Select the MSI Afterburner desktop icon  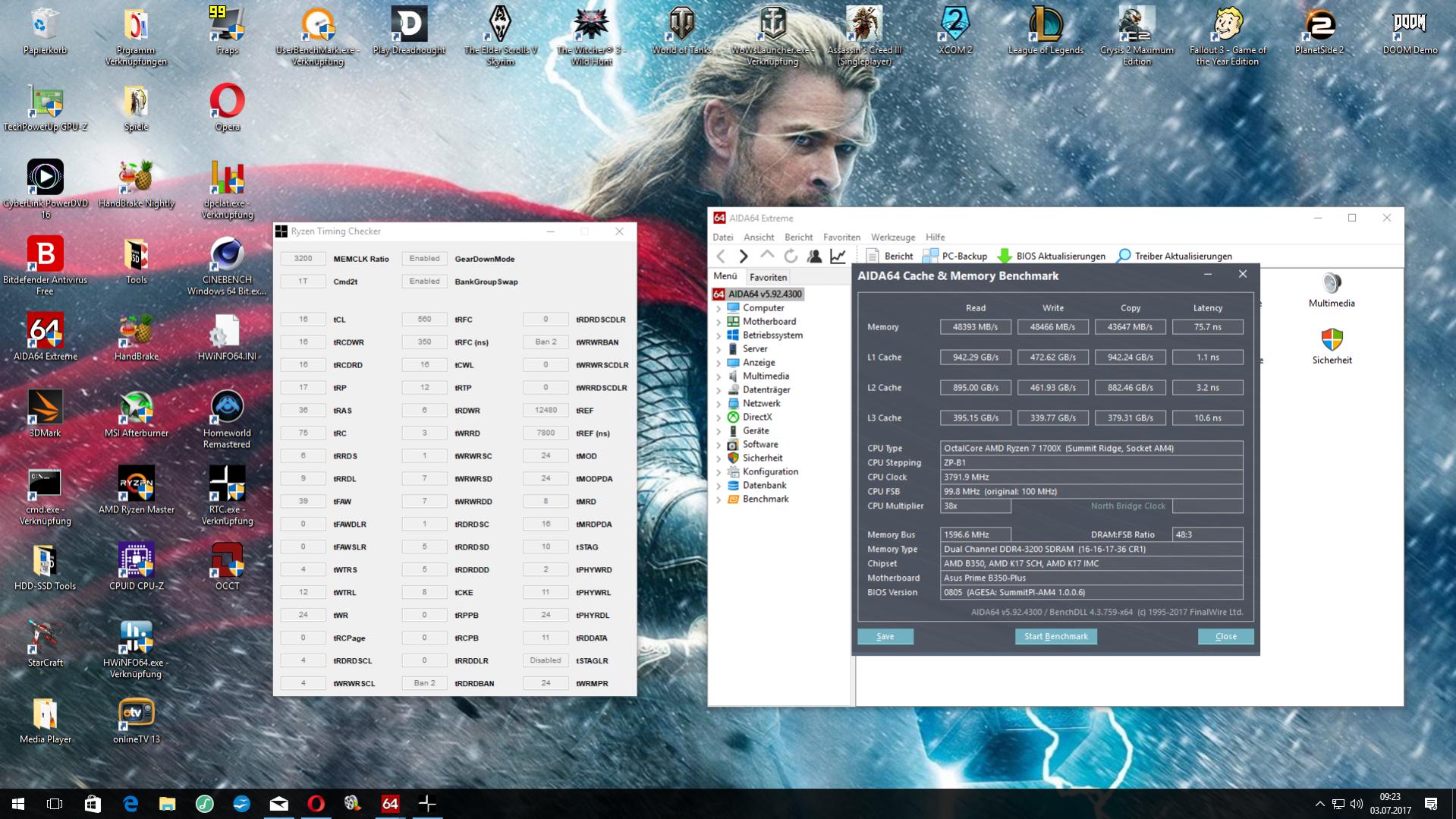tap(137, 414)
